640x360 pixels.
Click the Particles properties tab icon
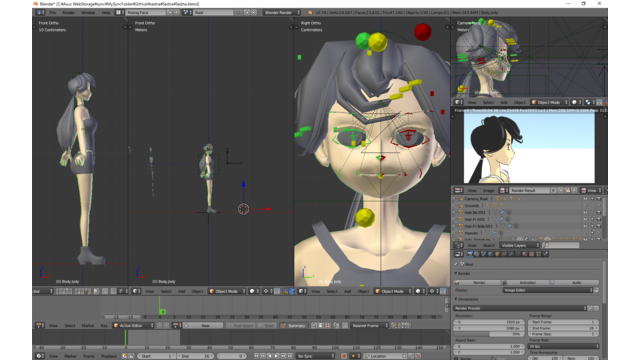click(538, 254)
